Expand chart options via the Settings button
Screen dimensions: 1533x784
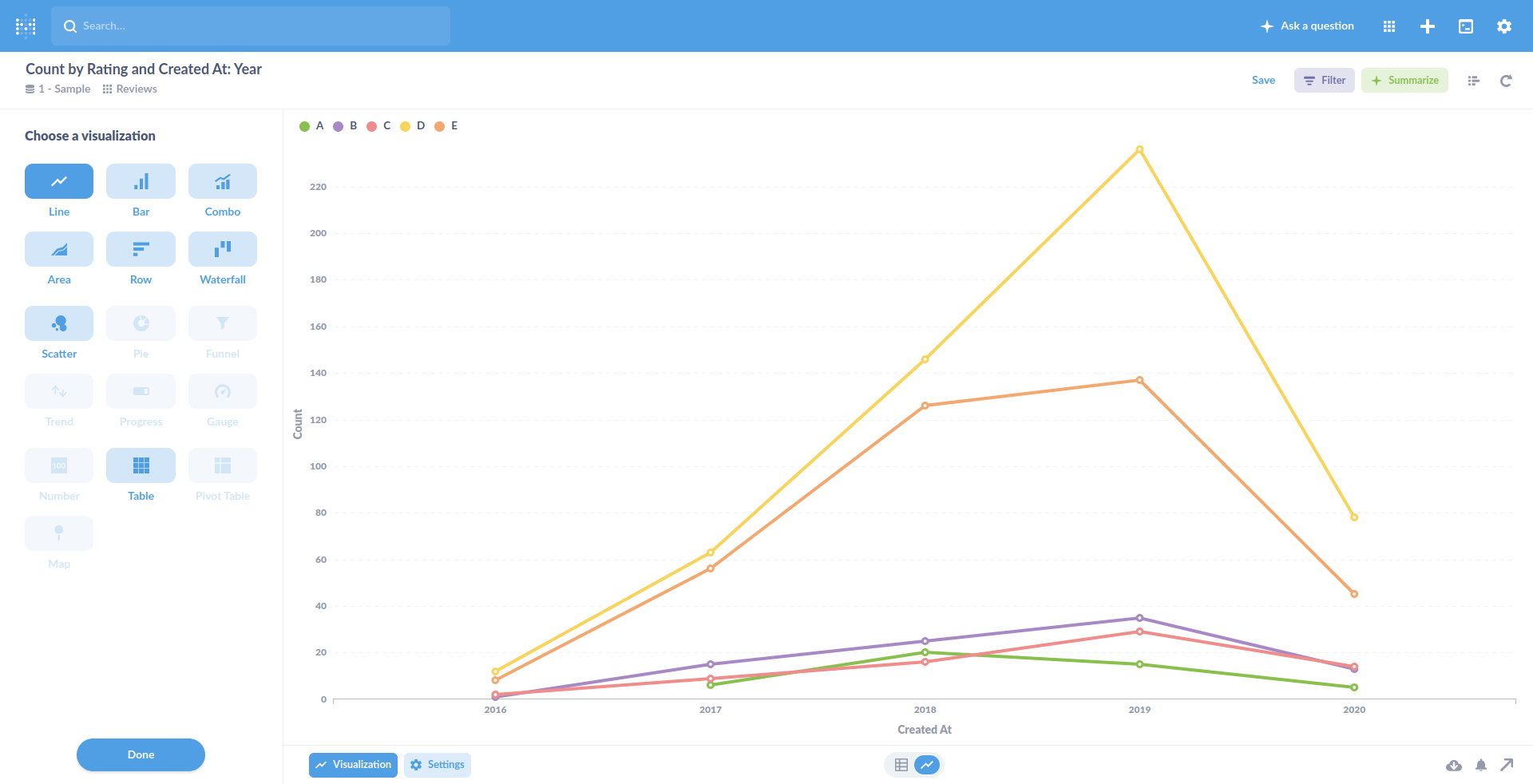(x=437, y=764)
